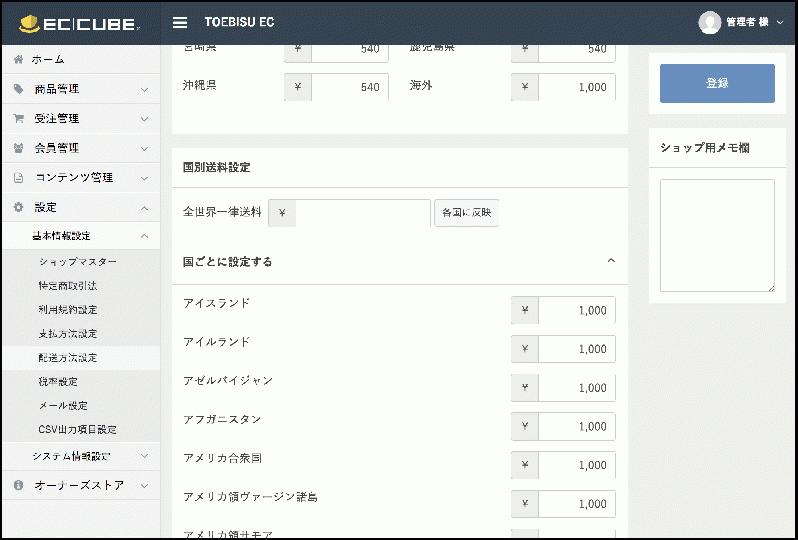Screen dimensions: 798x540
Task: Click the アイルランド shipping fee field
Action: click(x=577, y=349)
